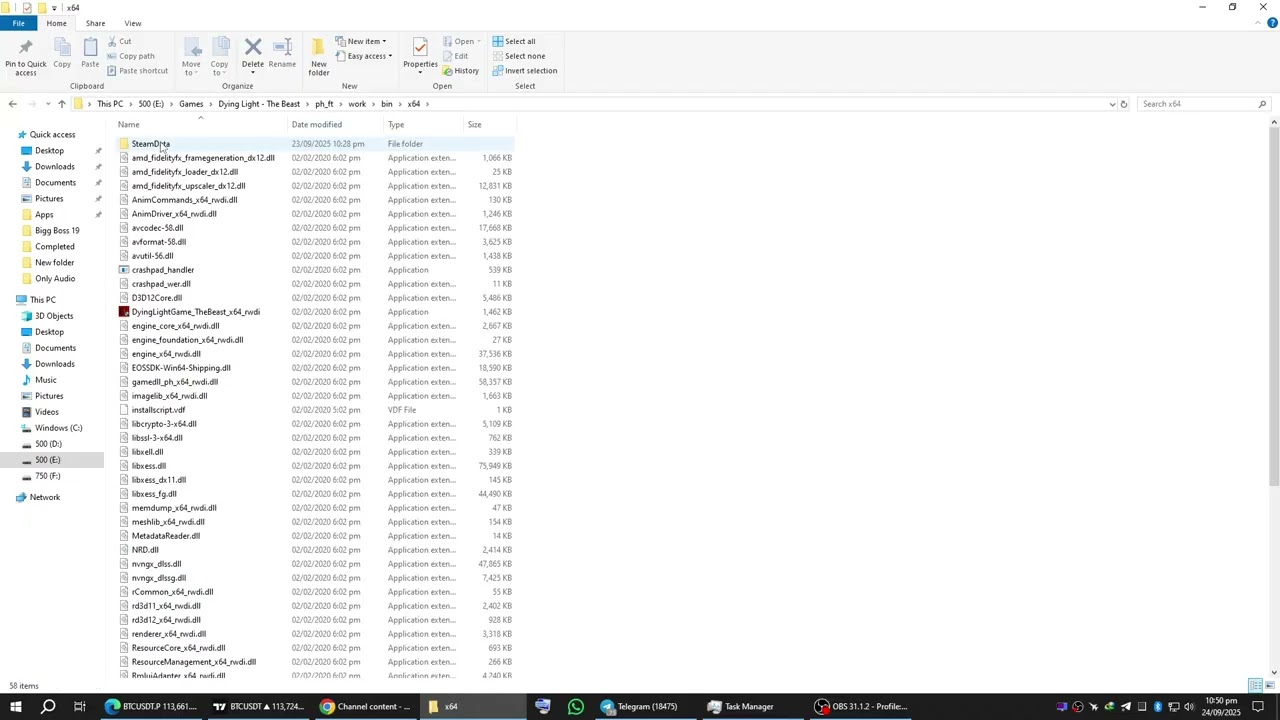Switch to the Home ribbon tab
This screenshot has width=1280, height=720.
coord(56,23)
